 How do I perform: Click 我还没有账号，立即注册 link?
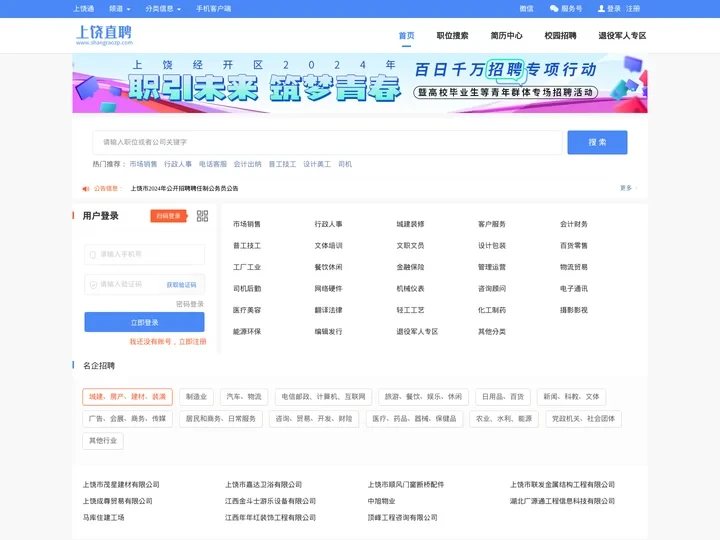click(x=168, y=342)
